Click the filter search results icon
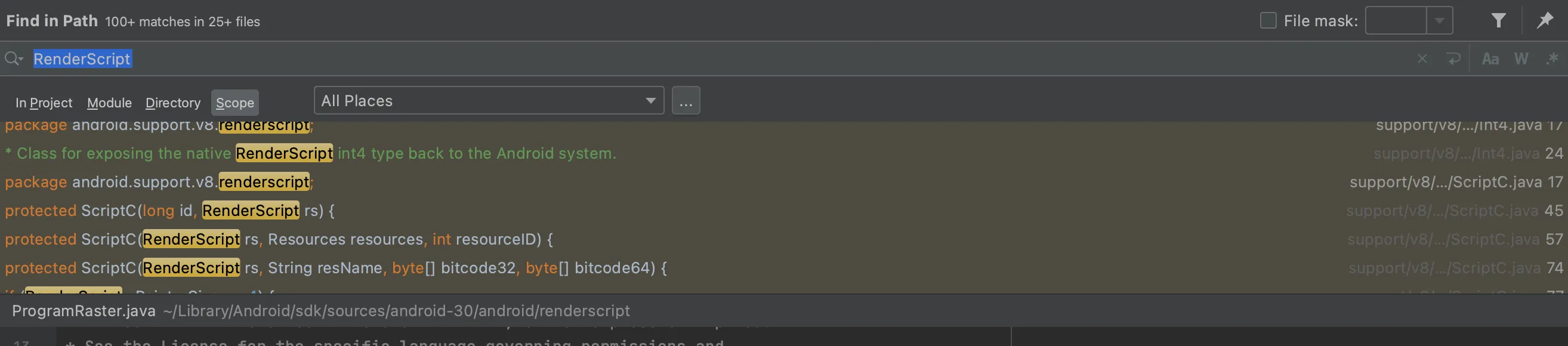Viewport: 1568px width, 346px height. point(1499,21)
